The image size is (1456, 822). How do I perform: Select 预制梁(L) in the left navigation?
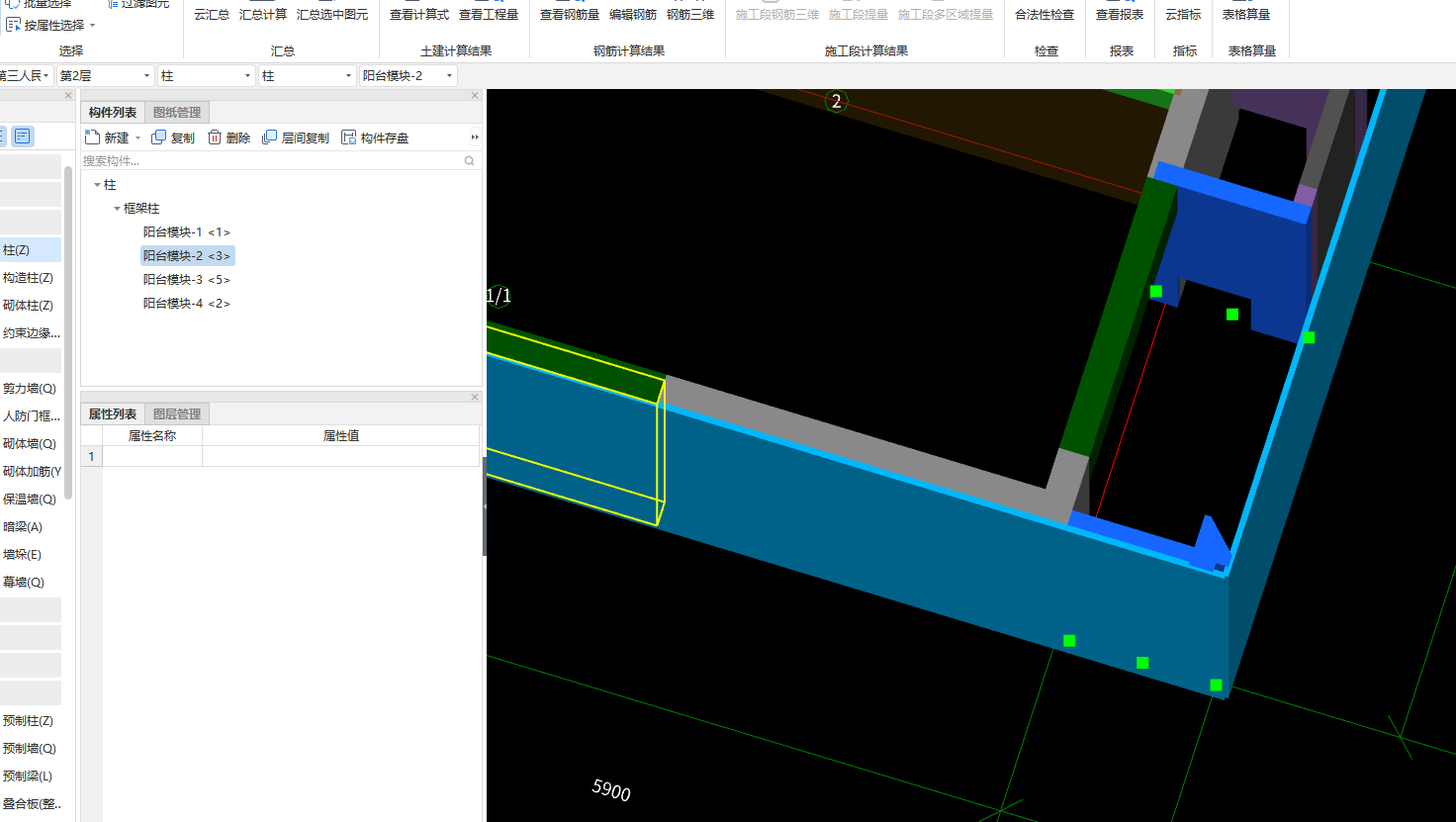31,776
